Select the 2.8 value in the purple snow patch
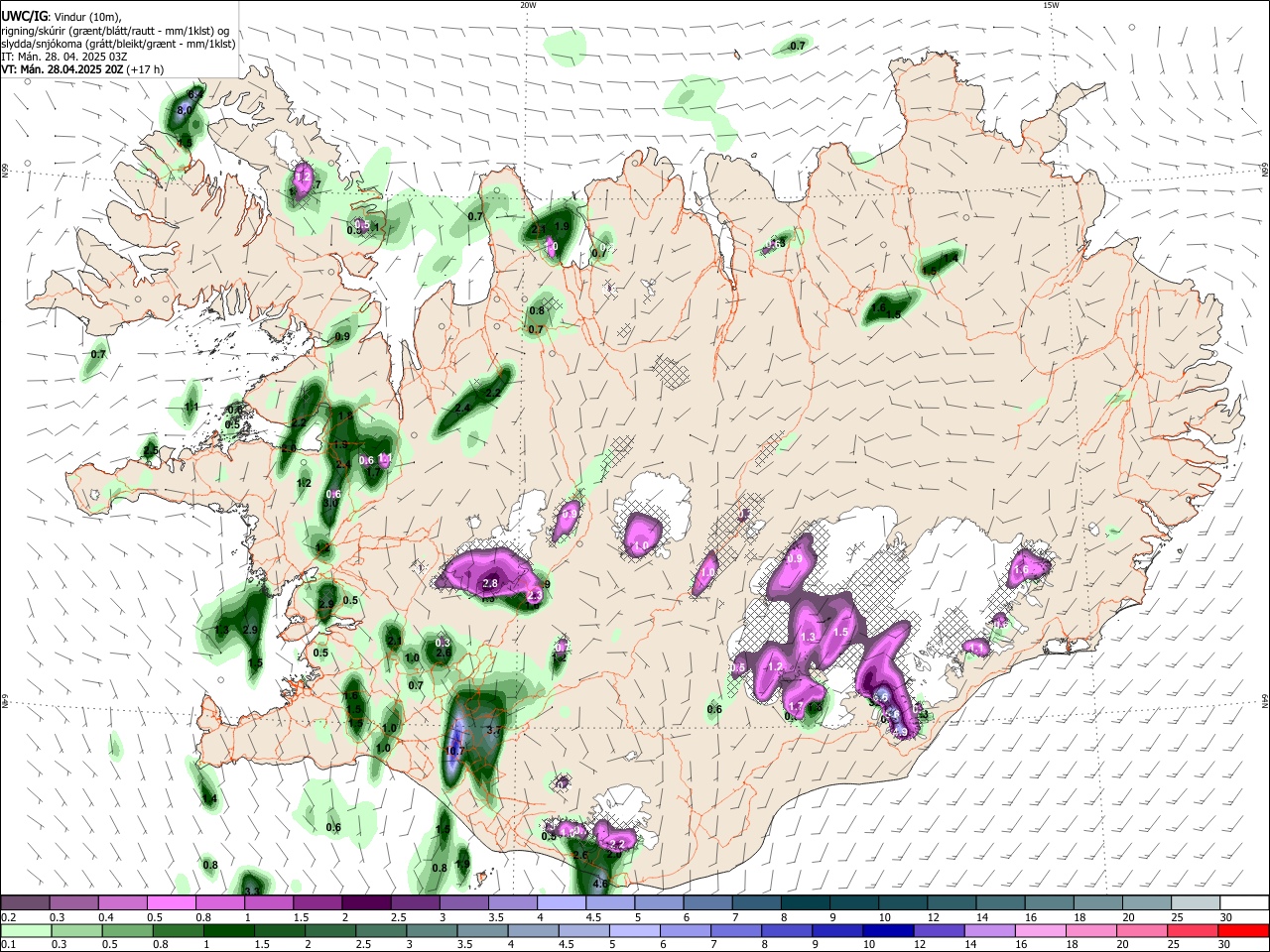1270x952 pixels. tap(490, 584)
